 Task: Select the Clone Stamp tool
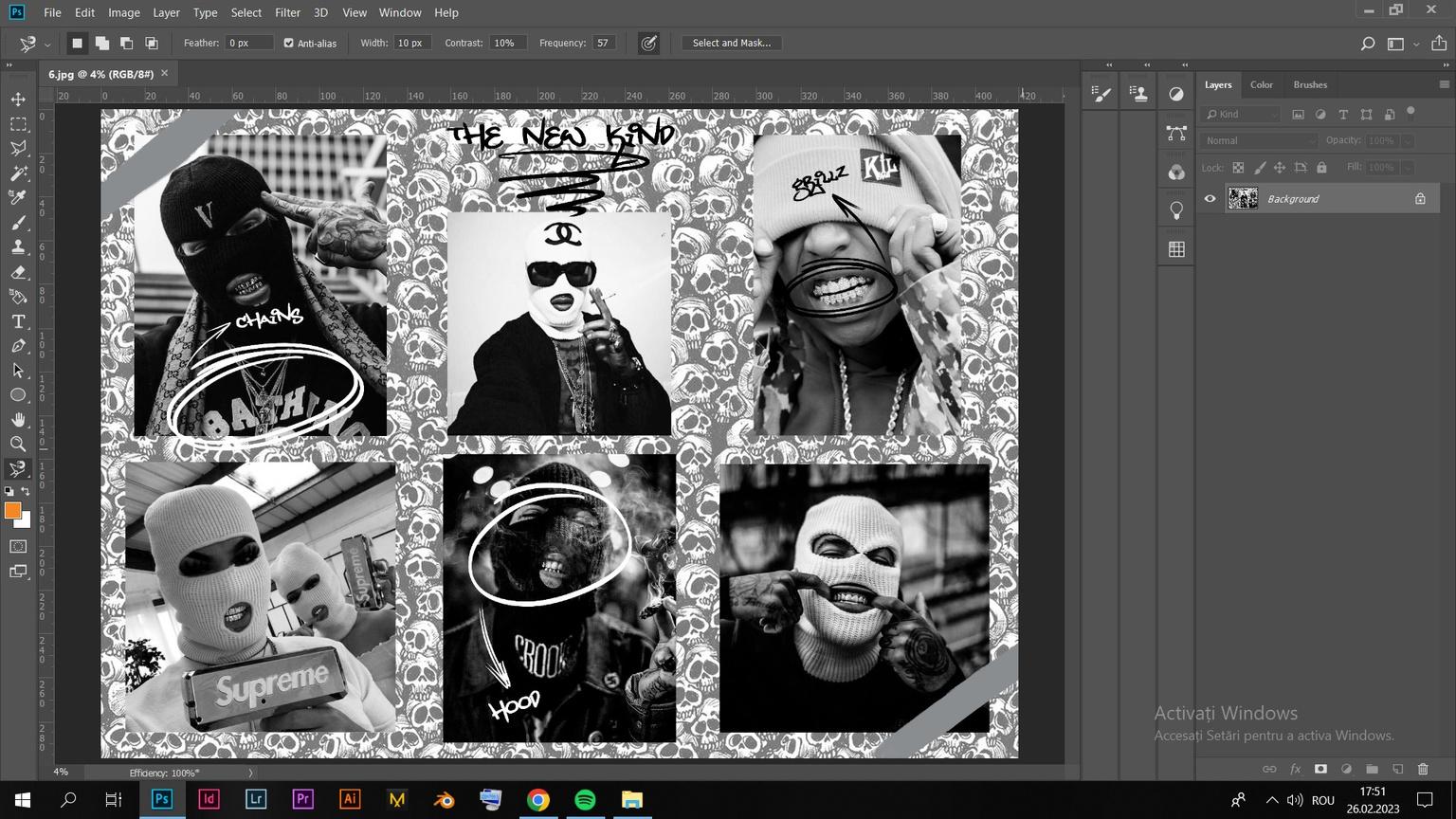click(x=18, y=247)
